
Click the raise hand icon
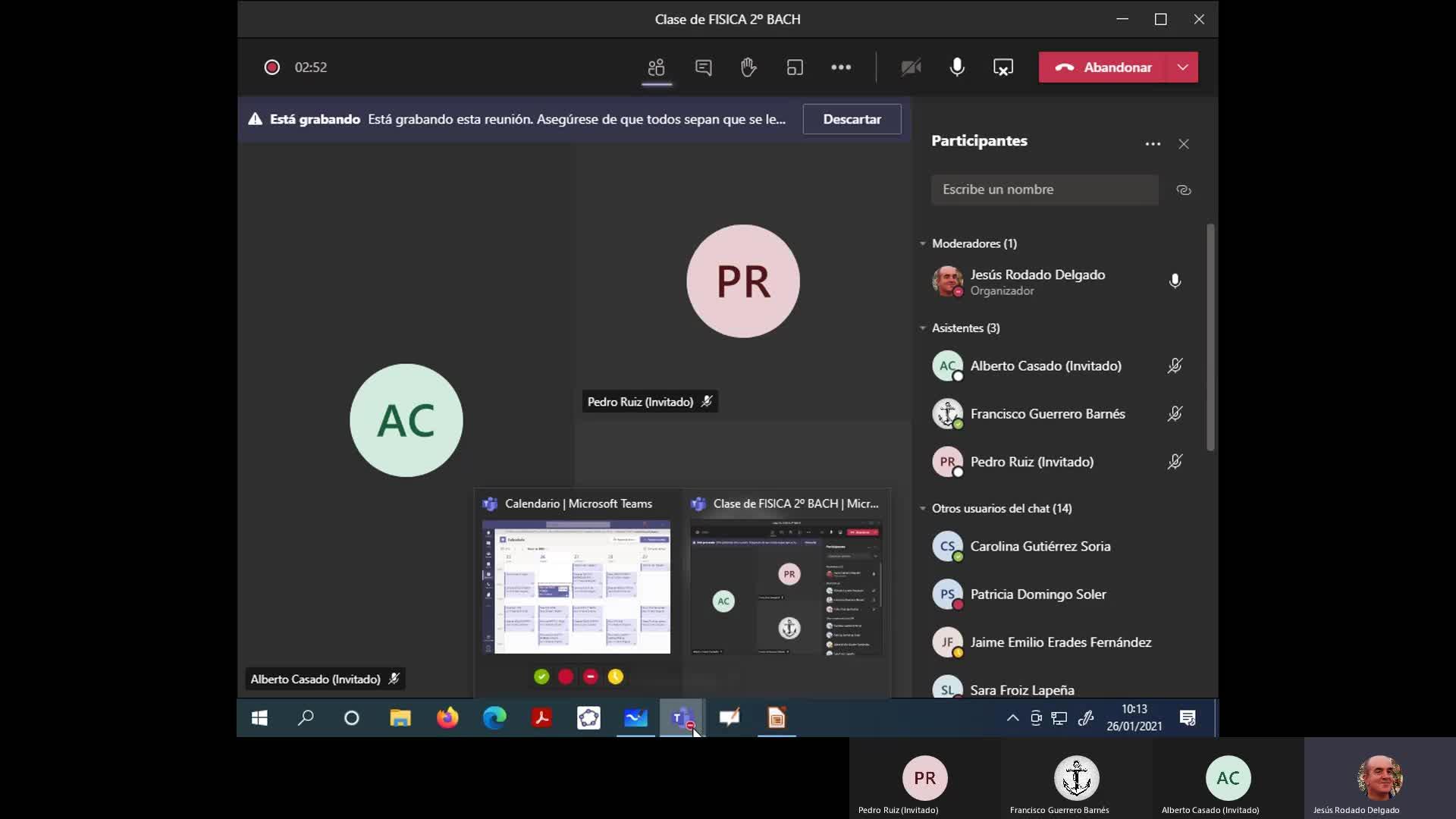click(x=748, y=67)
